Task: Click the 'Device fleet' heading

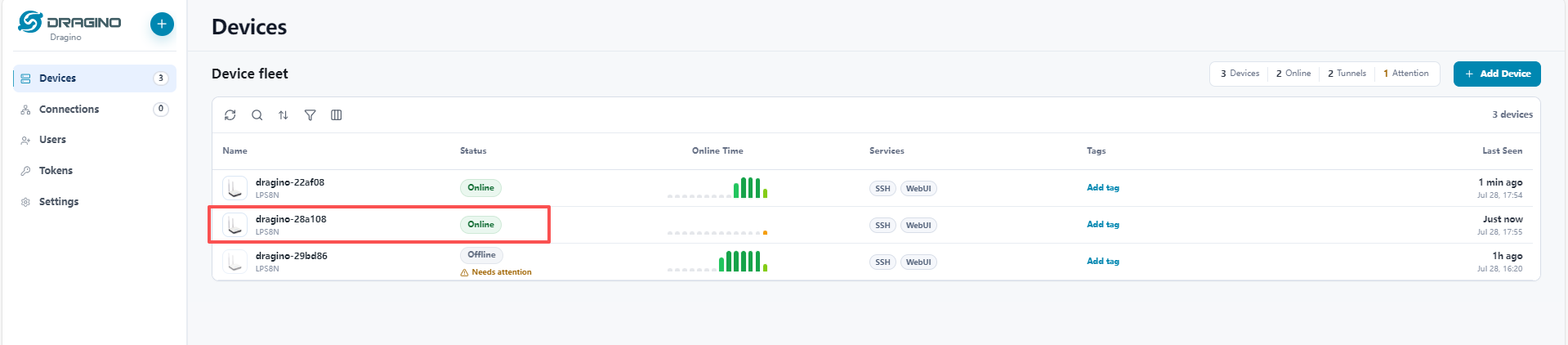Action: 250,74
